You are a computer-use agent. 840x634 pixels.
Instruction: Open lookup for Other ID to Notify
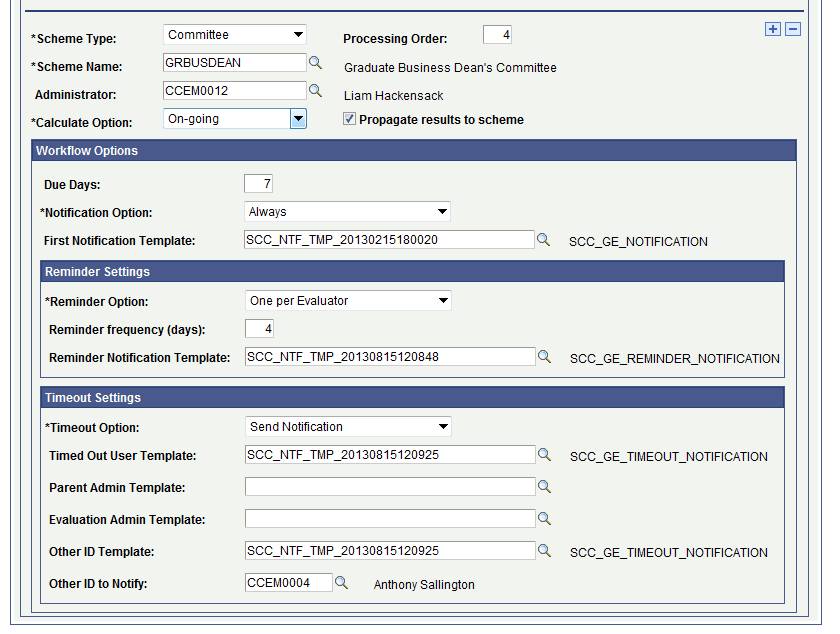(x=341, y=583)
